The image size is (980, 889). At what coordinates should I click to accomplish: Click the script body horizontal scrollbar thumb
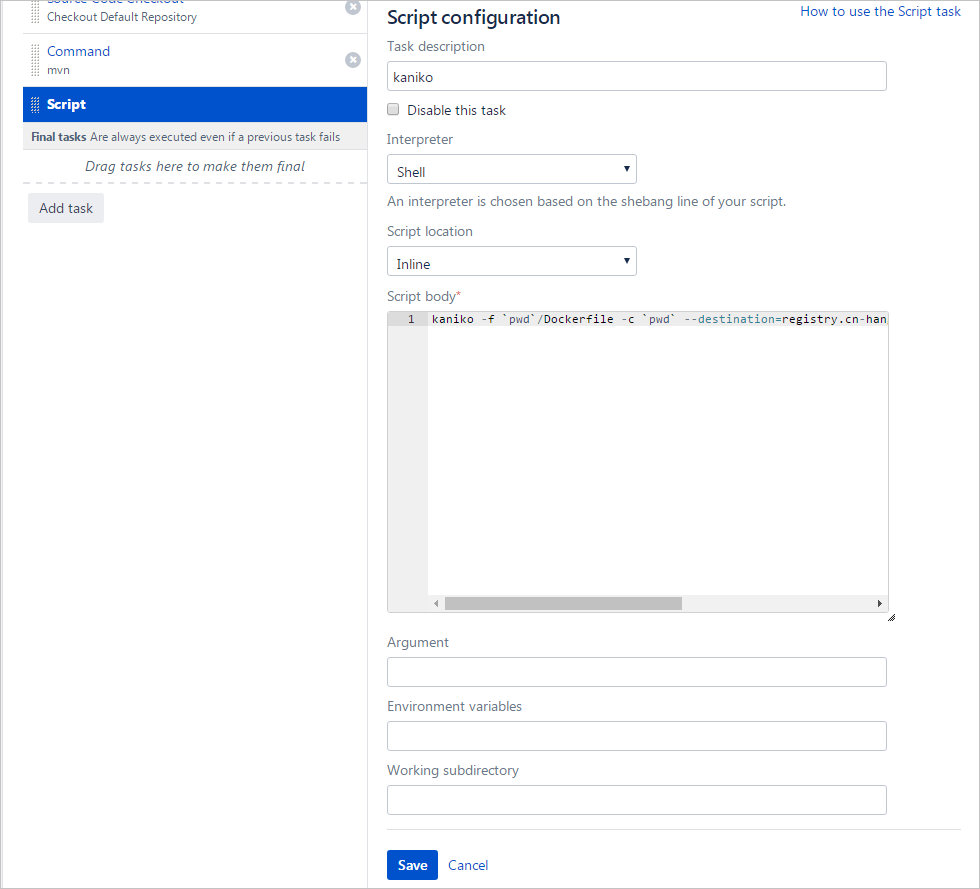point(563,603)
